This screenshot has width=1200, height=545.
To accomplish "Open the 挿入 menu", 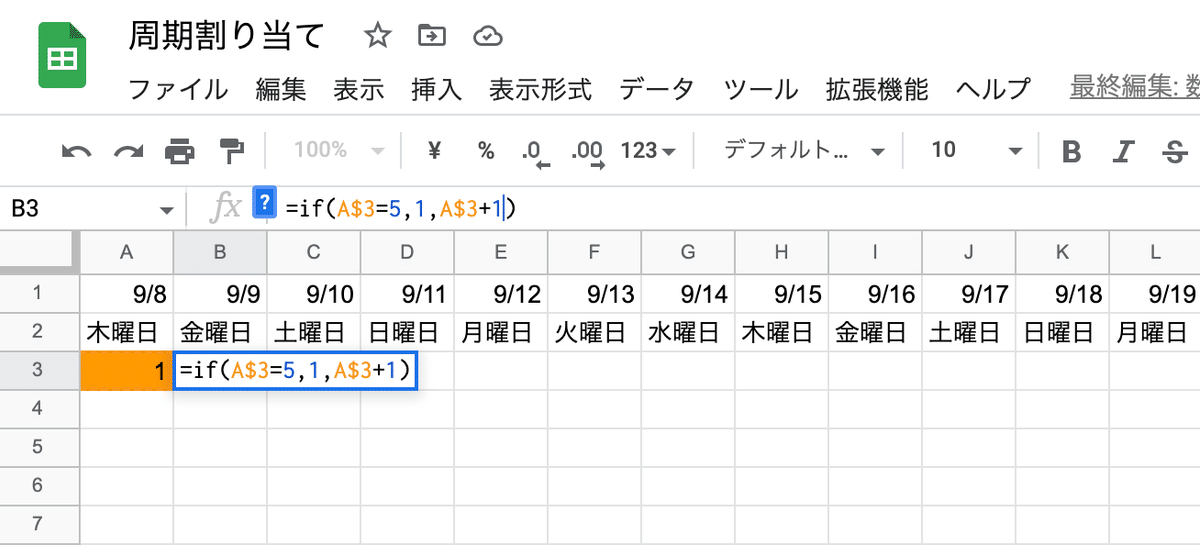I will point(437,89).
